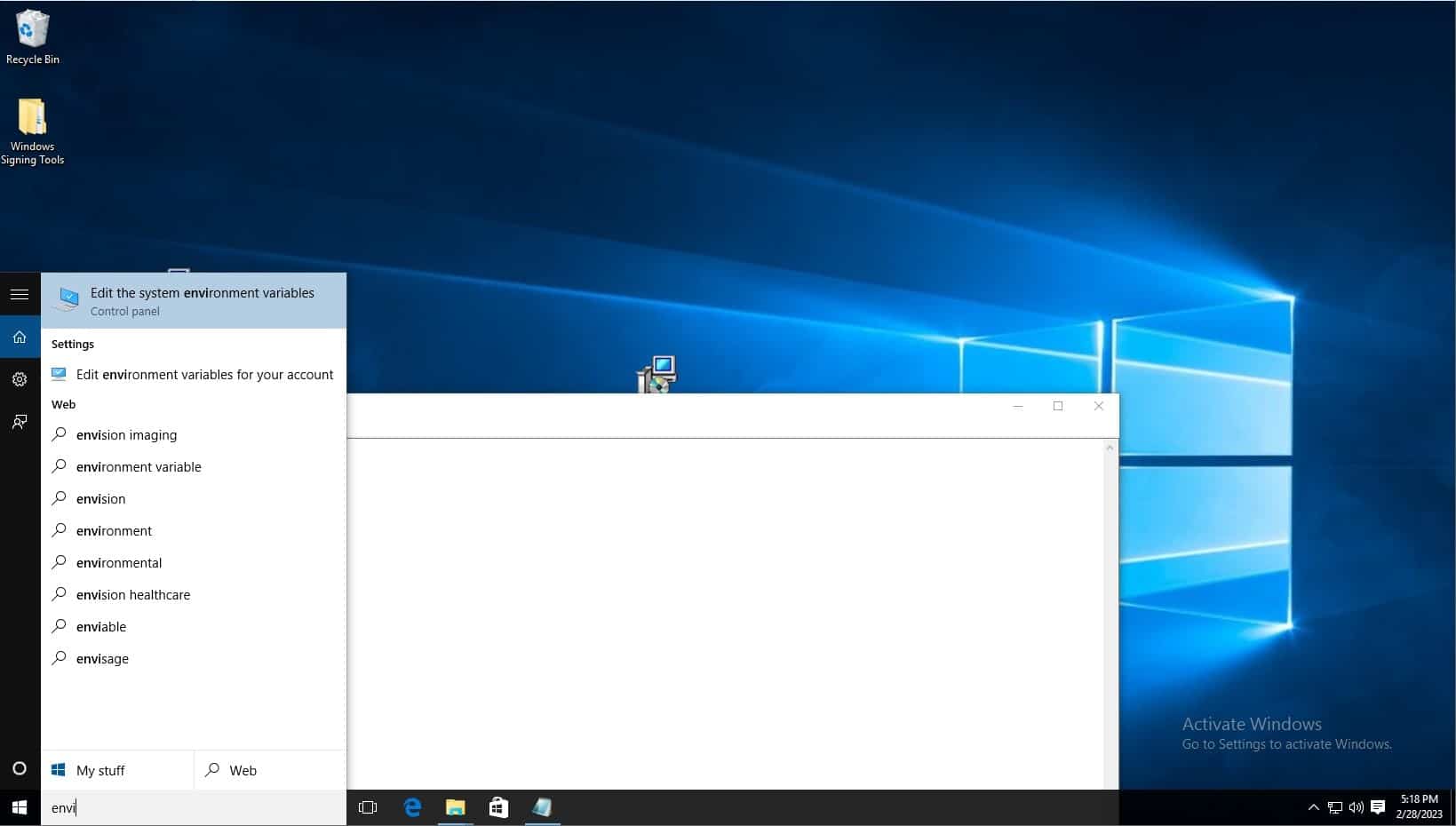Image resolution: width=1456 pixels, height=826 pixels.
Task: Open the search settings gear icon
Action: tap(20, 379)
